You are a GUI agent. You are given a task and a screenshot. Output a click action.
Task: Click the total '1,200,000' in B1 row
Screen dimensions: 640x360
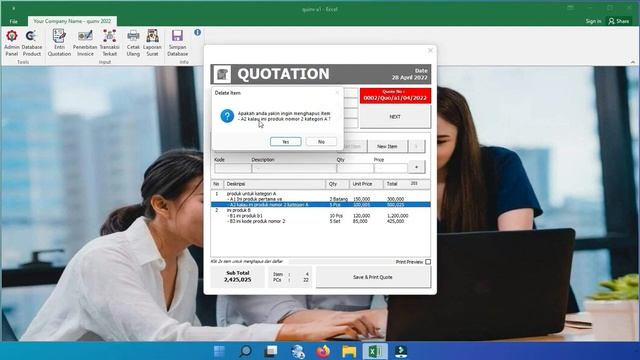pyautogui.click(x=398, y=216)
